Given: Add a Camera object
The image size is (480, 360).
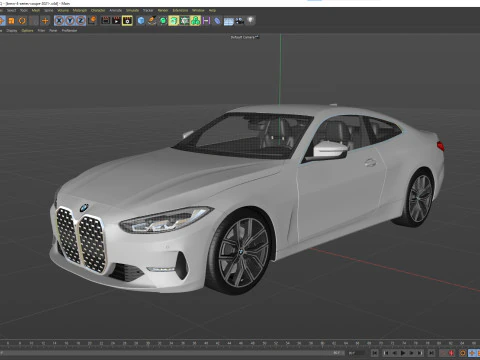Looking at the screenshot, I should click(239, 21).
